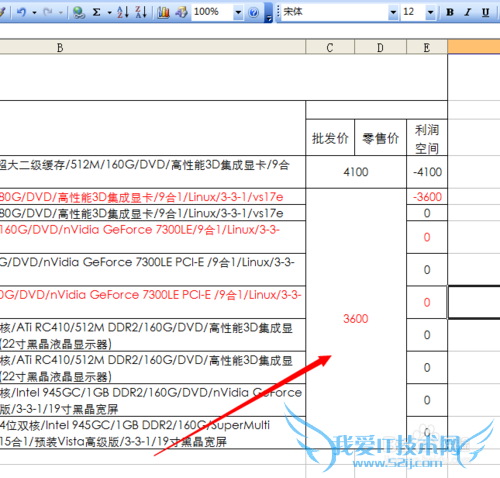Image resolution: width=500 pixels, height=478 pixels.
Task: Select the merged cell showing red 3600
Action: pyautogui.click(x=356, y=319)
